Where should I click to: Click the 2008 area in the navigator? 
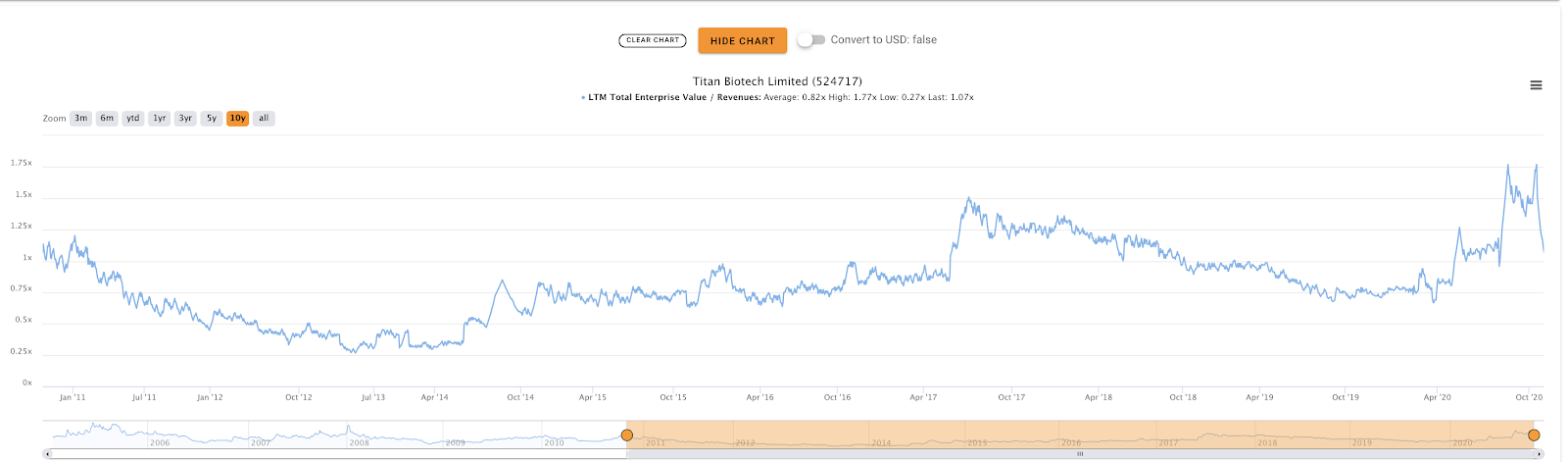pos(360,443)
